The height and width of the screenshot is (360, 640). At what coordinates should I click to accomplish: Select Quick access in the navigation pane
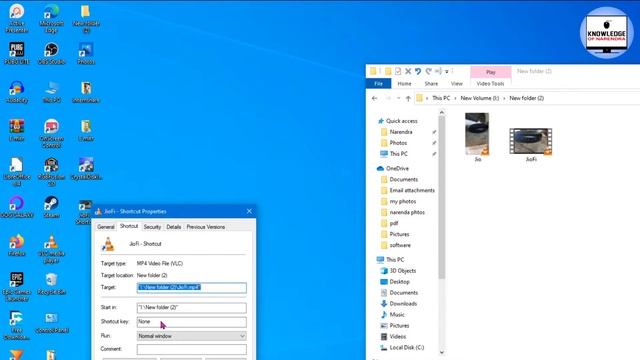coord(402,121)
